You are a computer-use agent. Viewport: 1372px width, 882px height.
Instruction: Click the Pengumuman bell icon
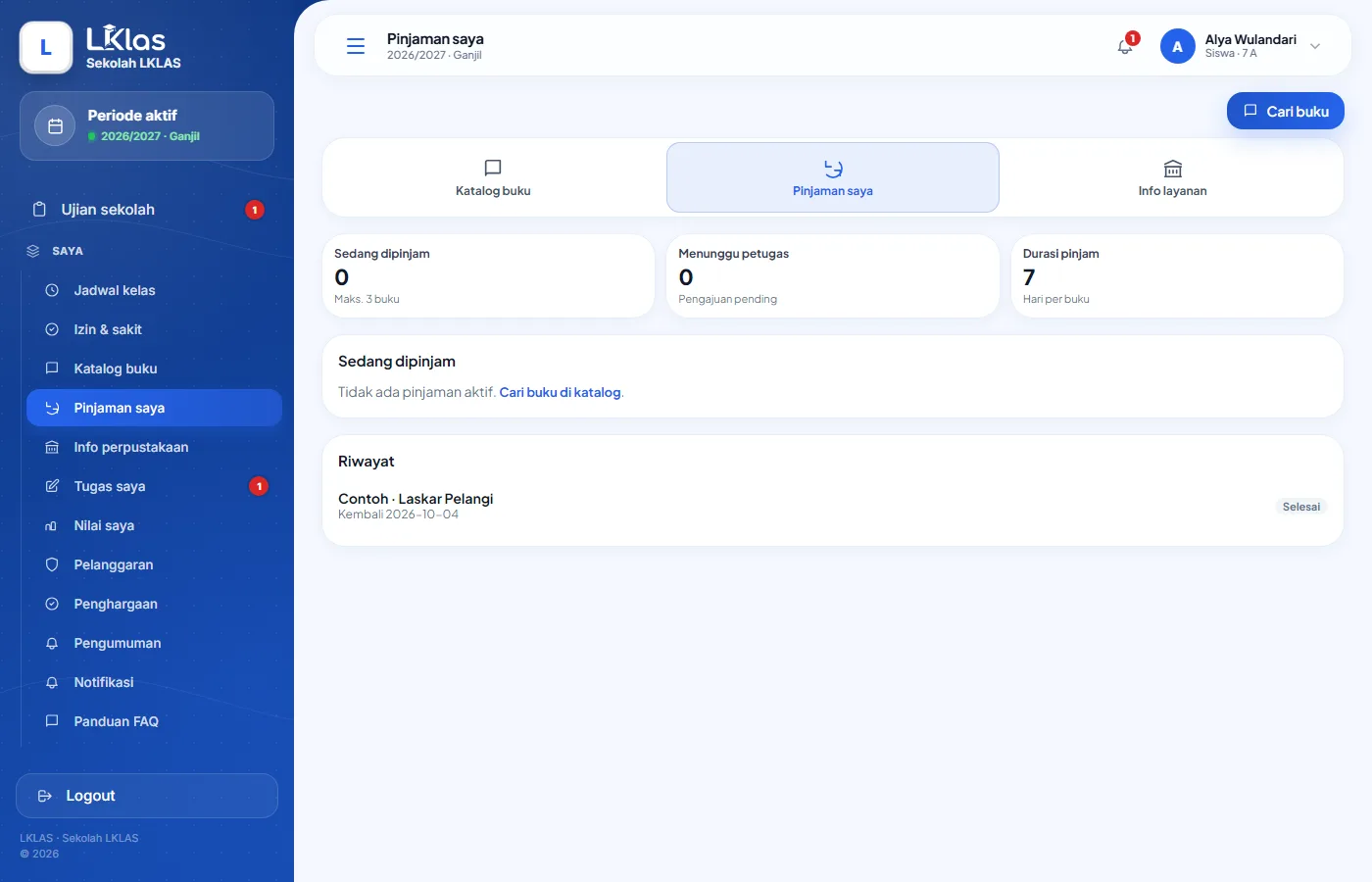(x=52, y=643)
